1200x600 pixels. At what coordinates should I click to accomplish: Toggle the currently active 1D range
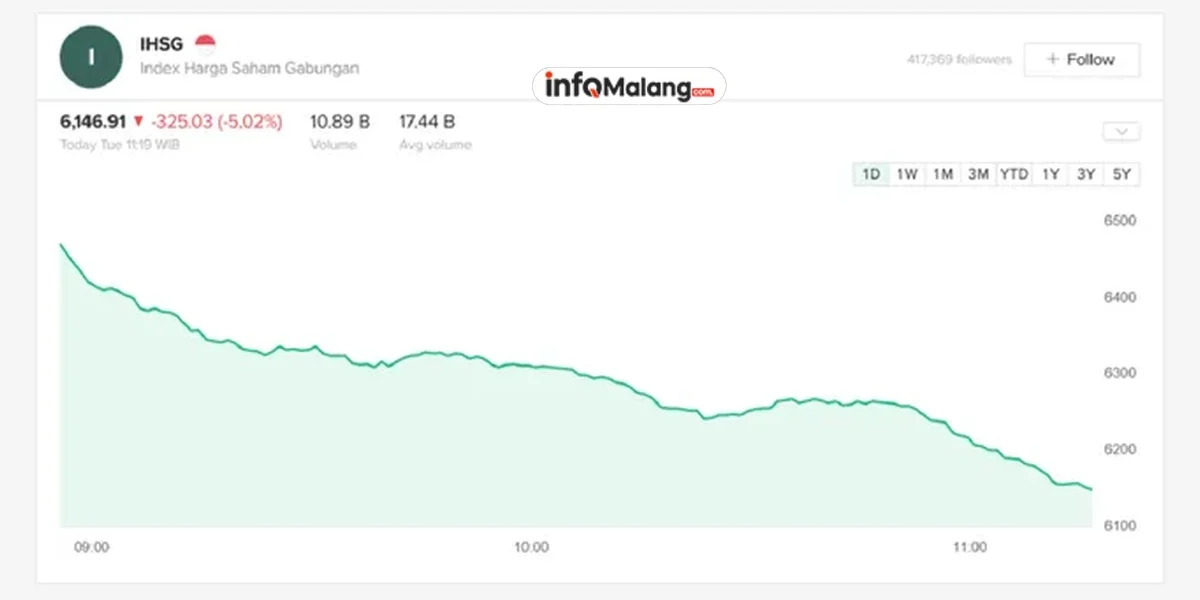[x=870, y=173]
